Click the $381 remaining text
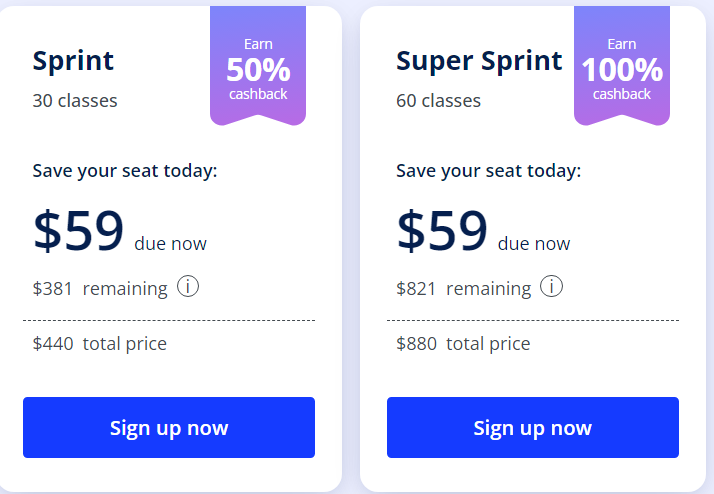 coord(100,289)
